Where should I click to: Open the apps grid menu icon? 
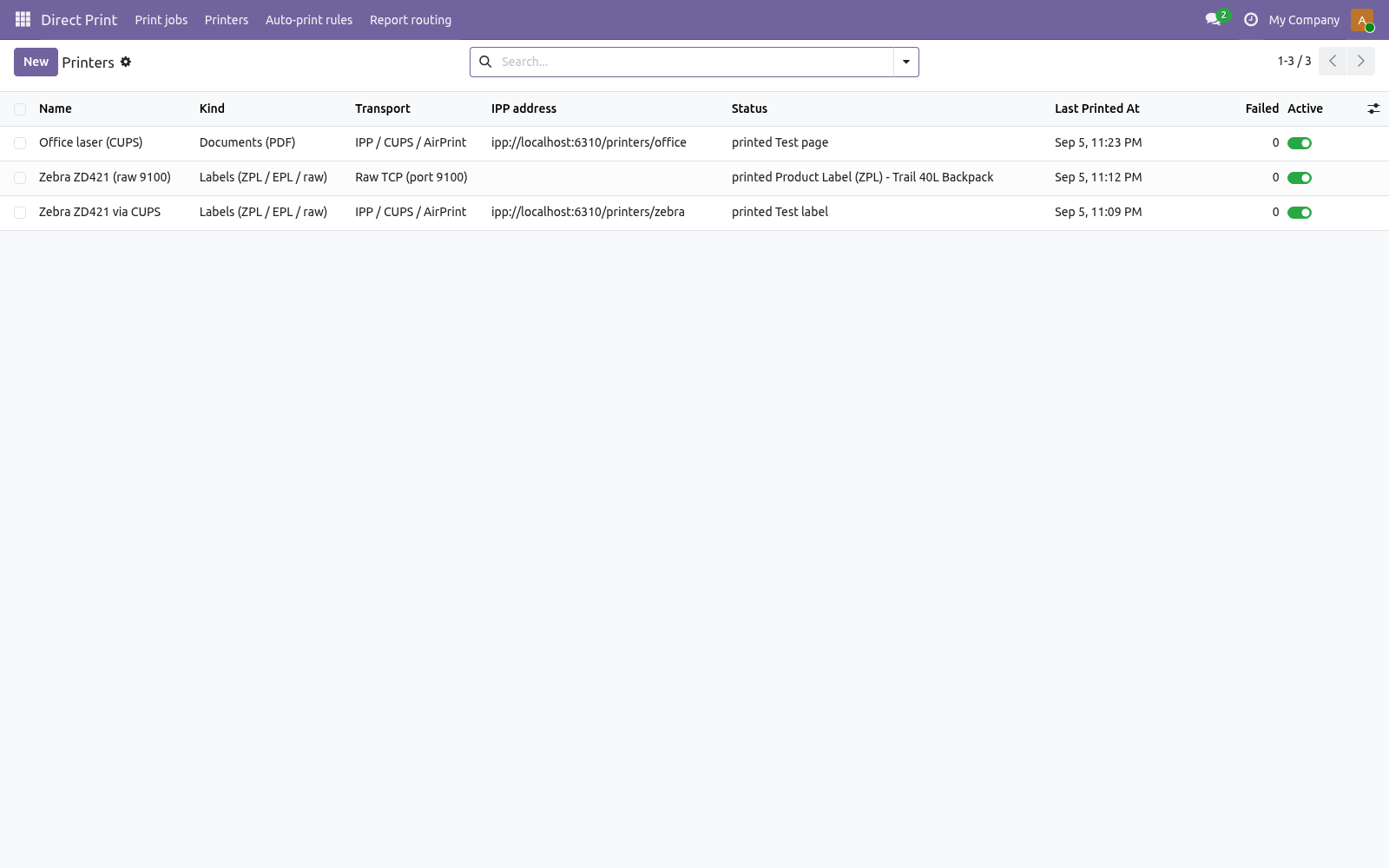coord(23,19)
